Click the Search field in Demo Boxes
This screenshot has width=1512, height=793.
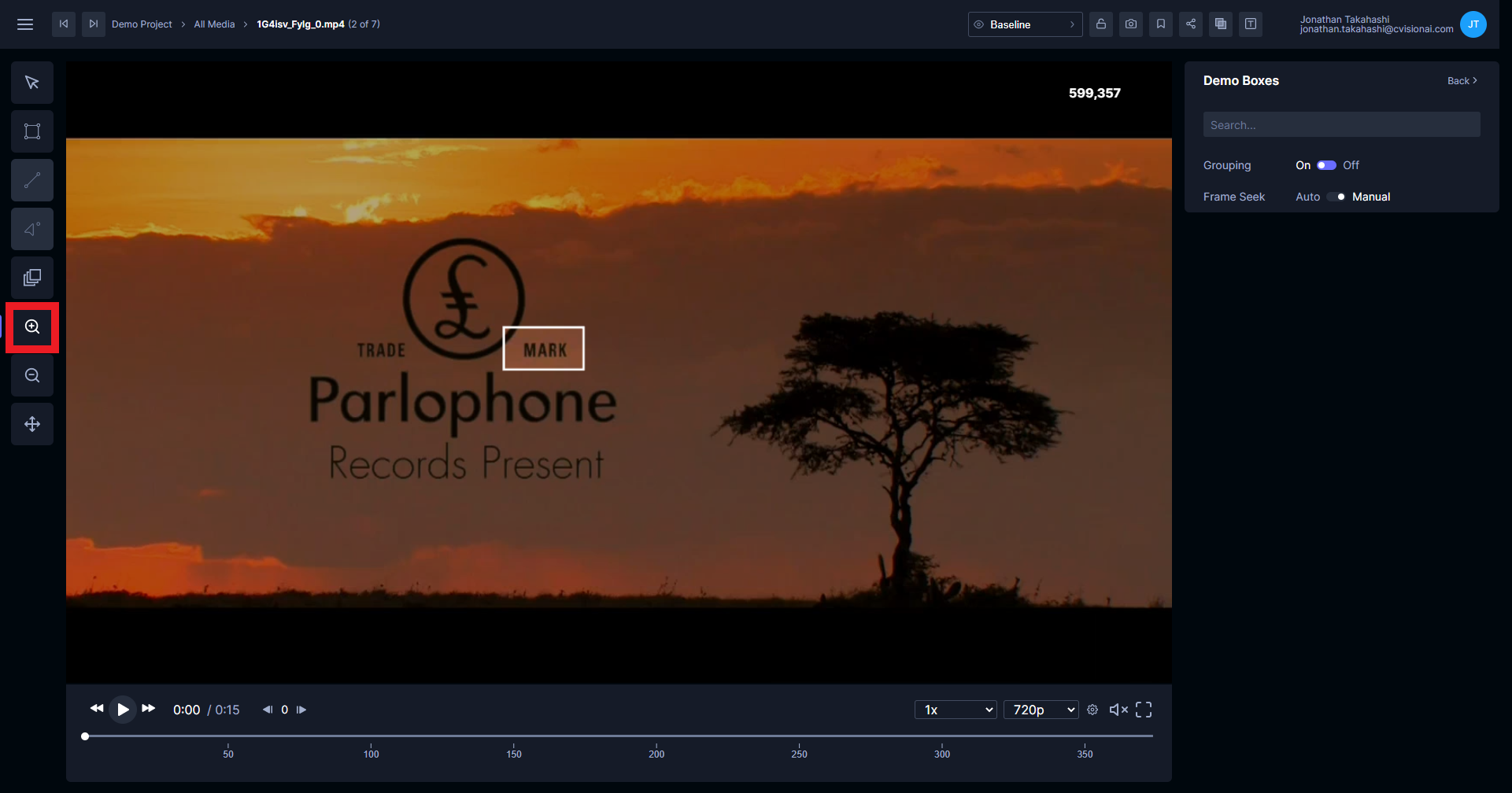click(1341, 125)
